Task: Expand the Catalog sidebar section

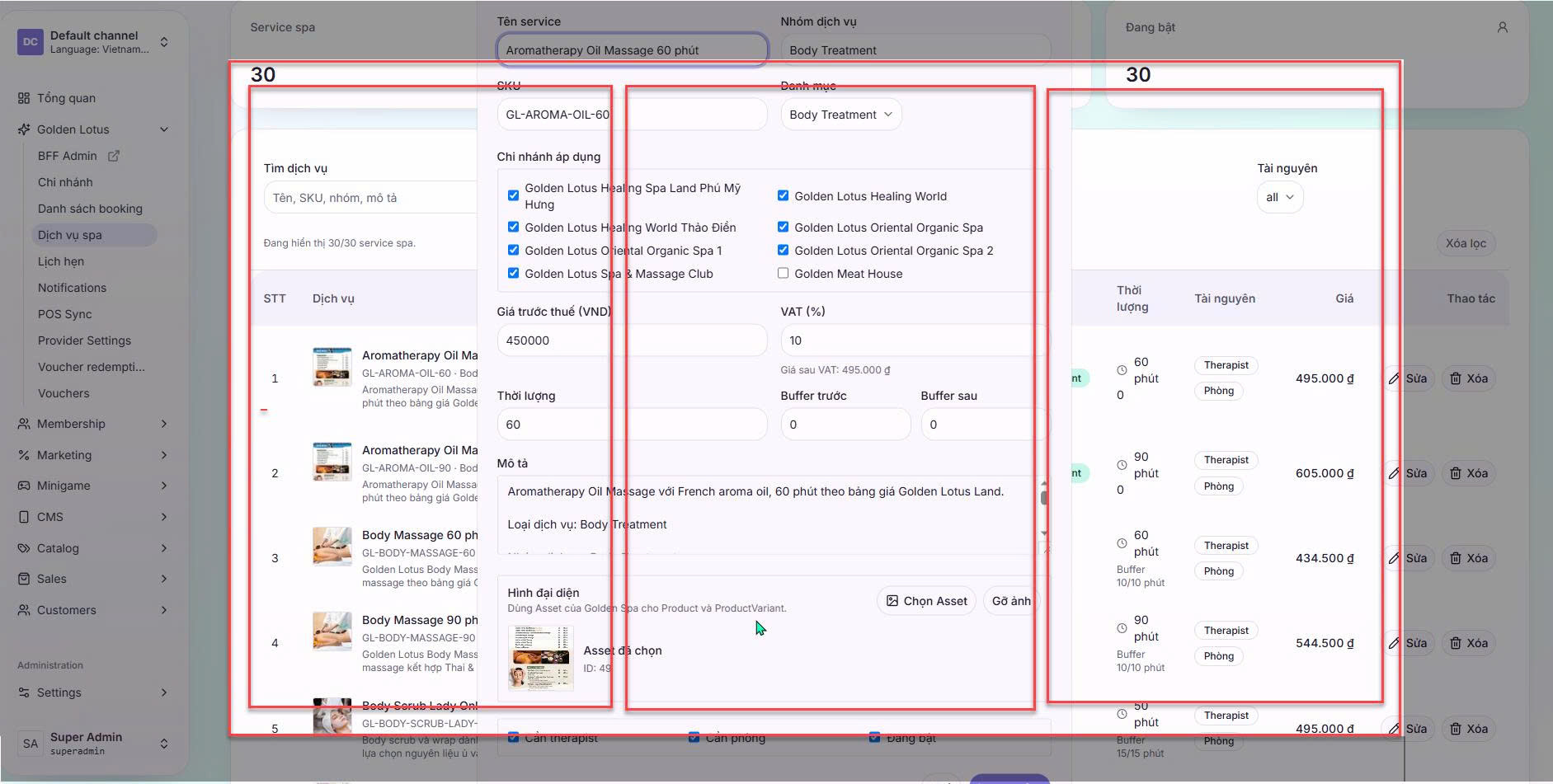Action: [x=93, y=548]
